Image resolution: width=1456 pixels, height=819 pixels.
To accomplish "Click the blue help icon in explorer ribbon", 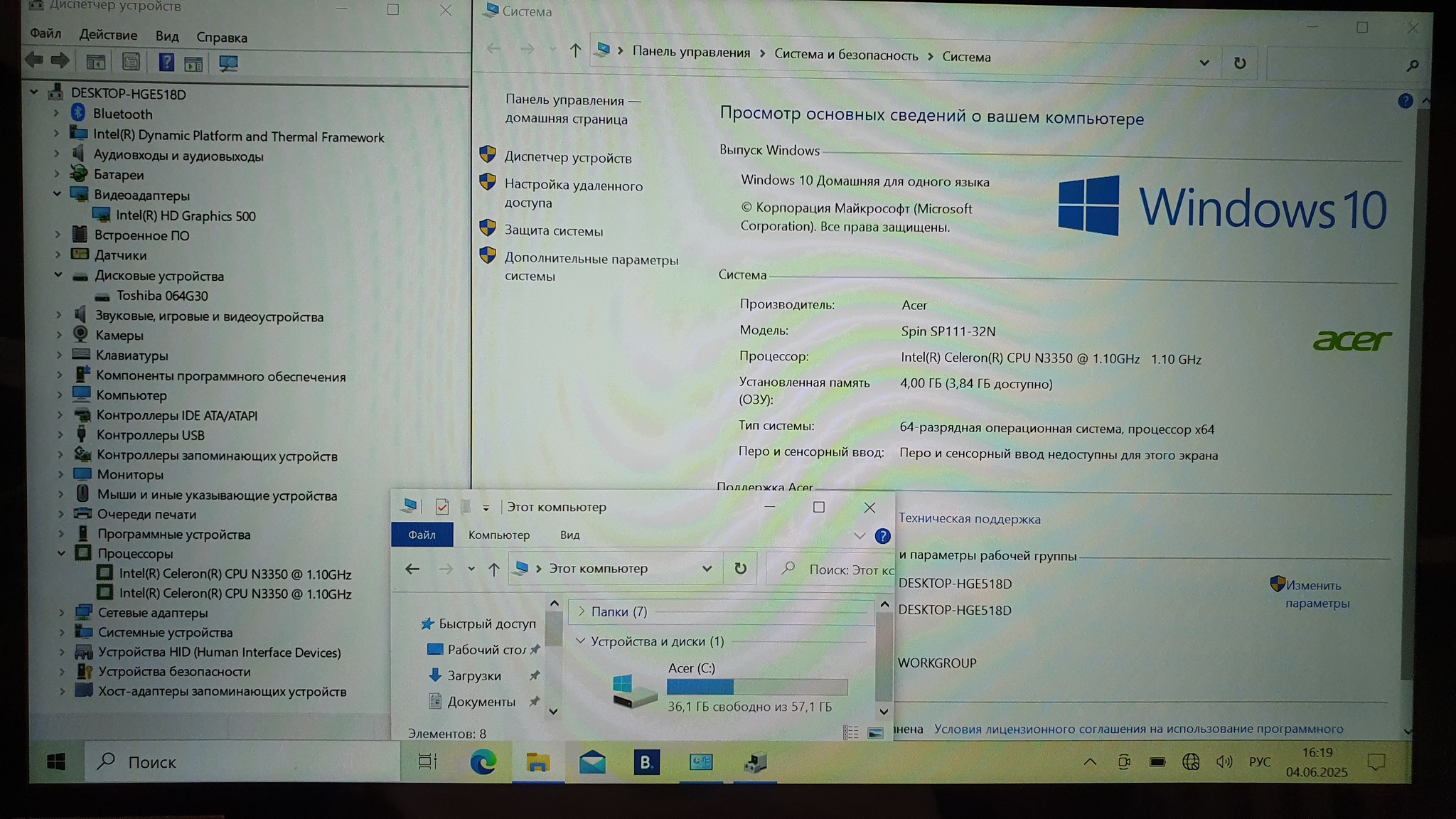I will pos(882,536).
